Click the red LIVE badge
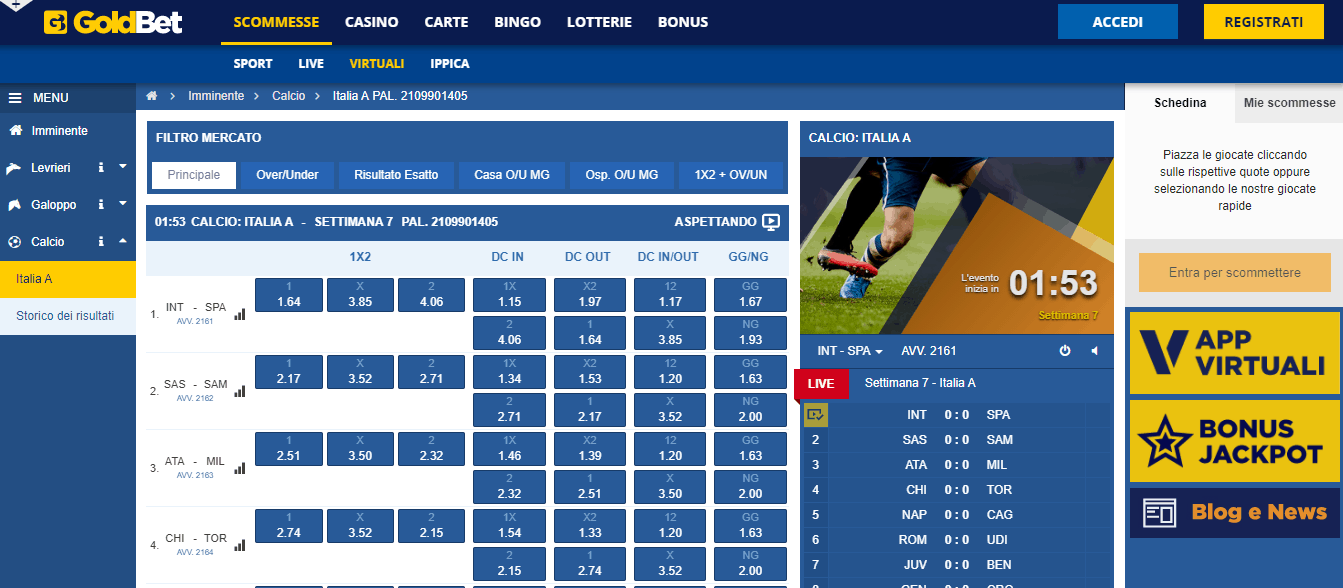 821,383
